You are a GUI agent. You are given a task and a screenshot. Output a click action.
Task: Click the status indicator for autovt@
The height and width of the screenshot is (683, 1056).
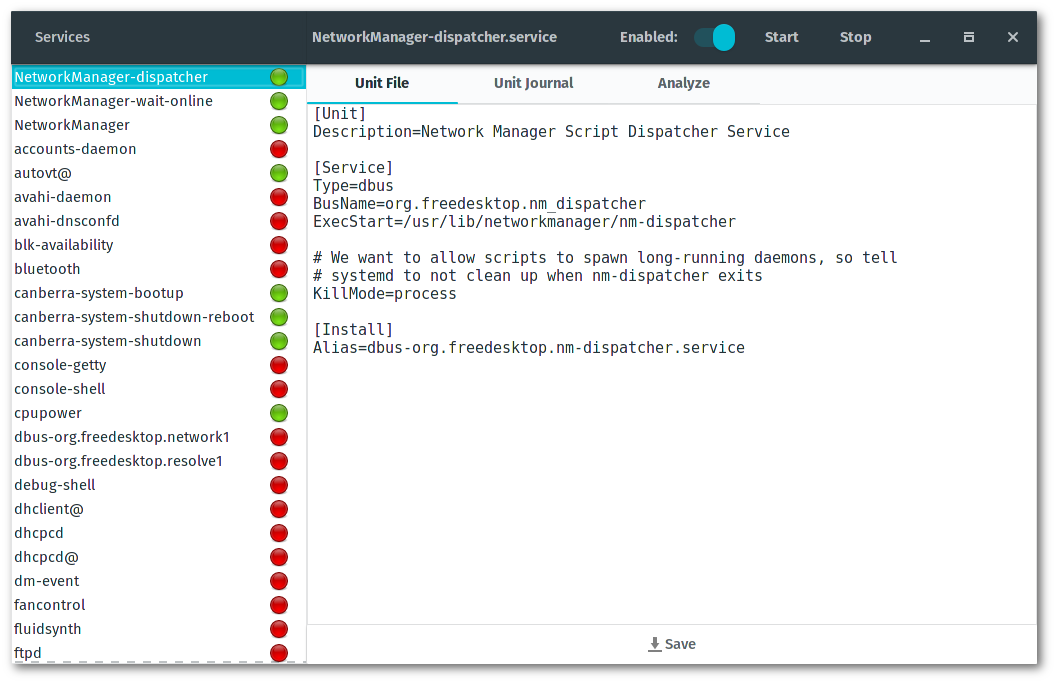[x=279, y=173]
